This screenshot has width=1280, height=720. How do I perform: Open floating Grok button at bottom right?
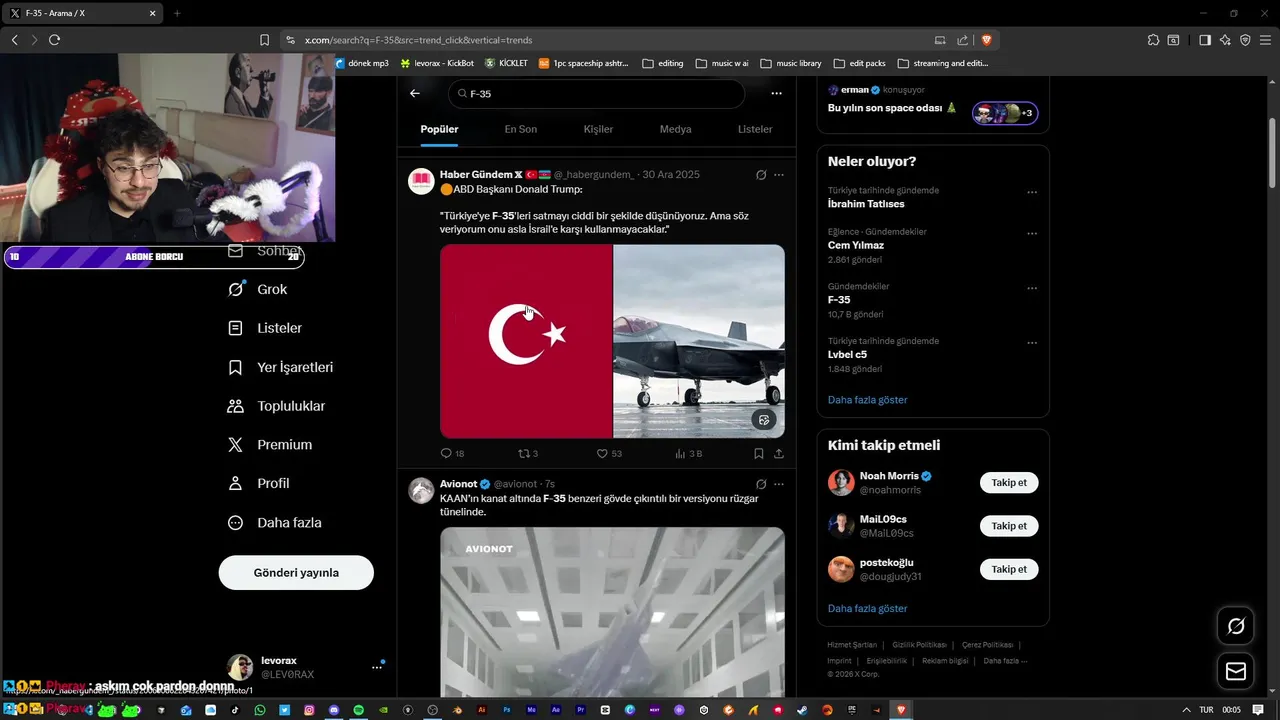pyautogui.click(x=1236, y=627)
